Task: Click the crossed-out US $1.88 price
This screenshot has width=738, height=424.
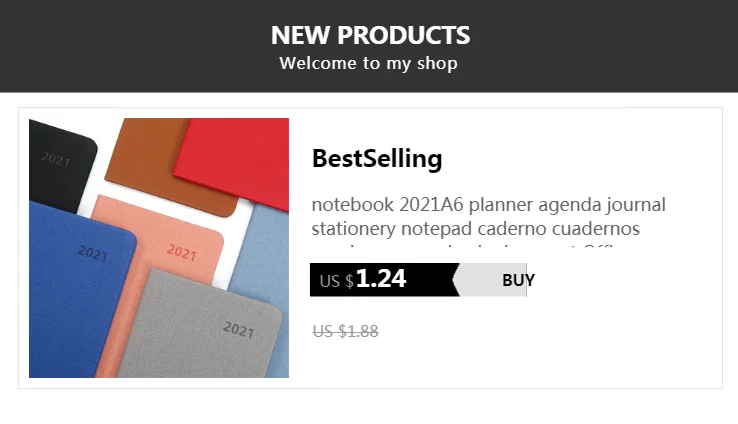Action: pyautogui.click(x=345, y=331)
